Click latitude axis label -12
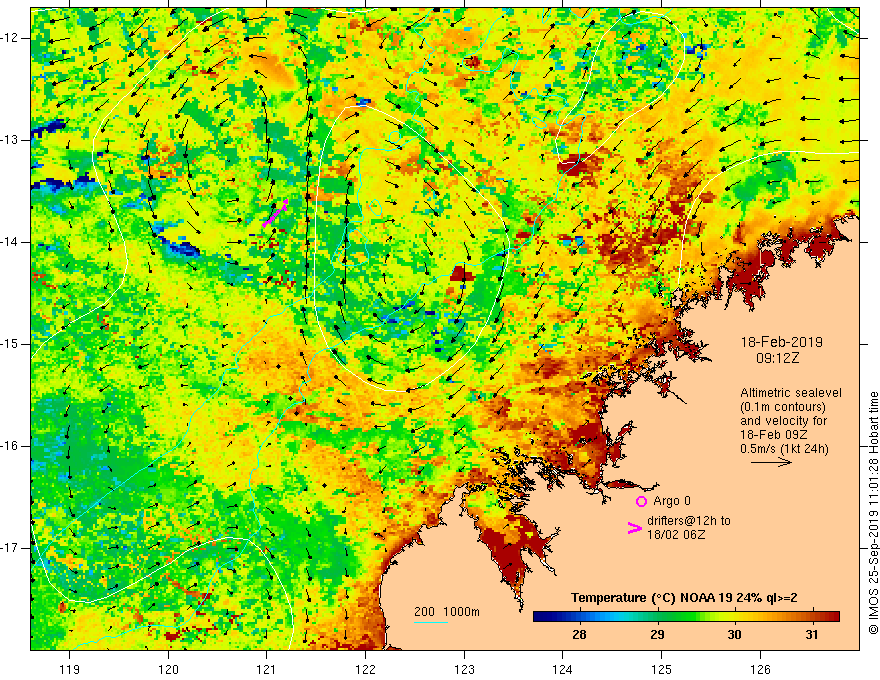This screenshot has width=880, height=680. click(x=10, y=38)
